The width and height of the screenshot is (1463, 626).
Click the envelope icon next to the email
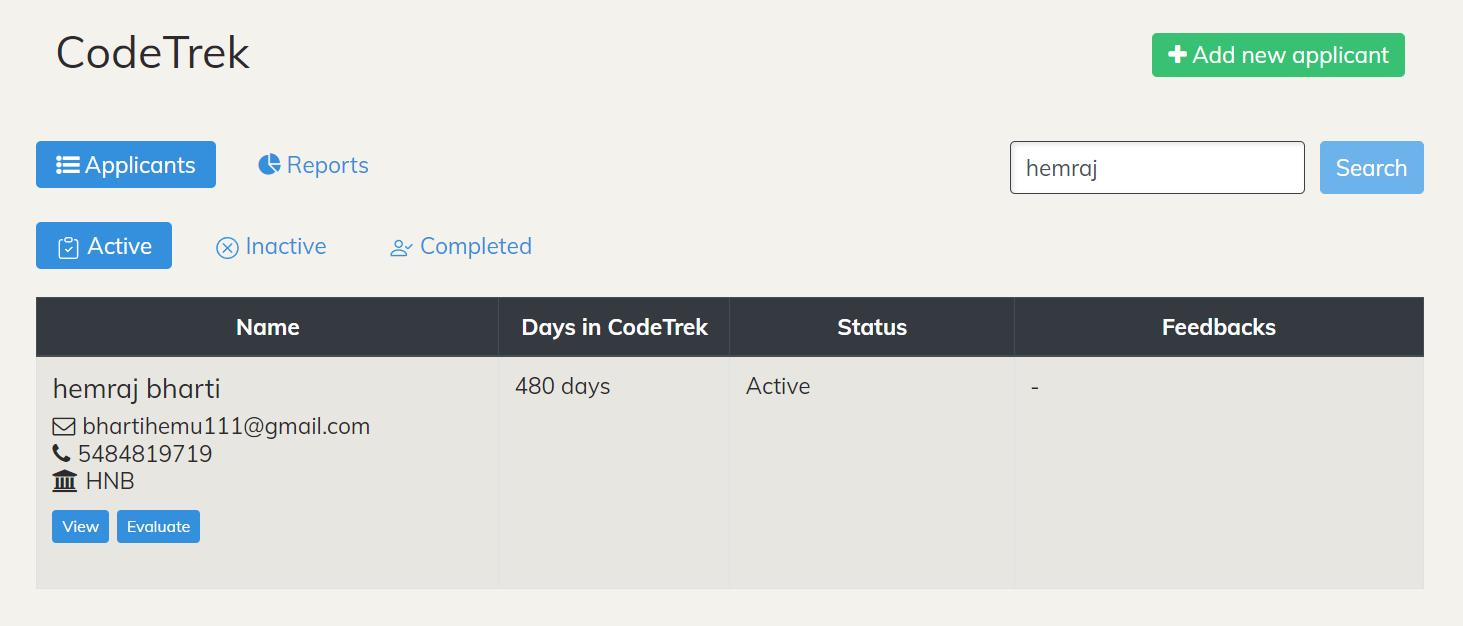click(62, 425)
